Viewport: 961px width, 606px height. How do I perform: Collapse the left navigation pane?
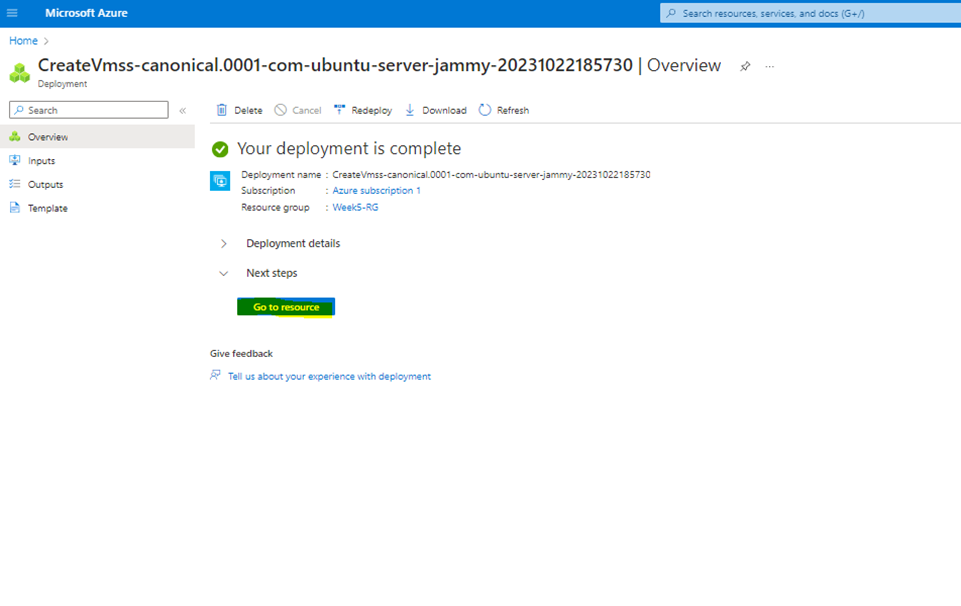point(183,110)
